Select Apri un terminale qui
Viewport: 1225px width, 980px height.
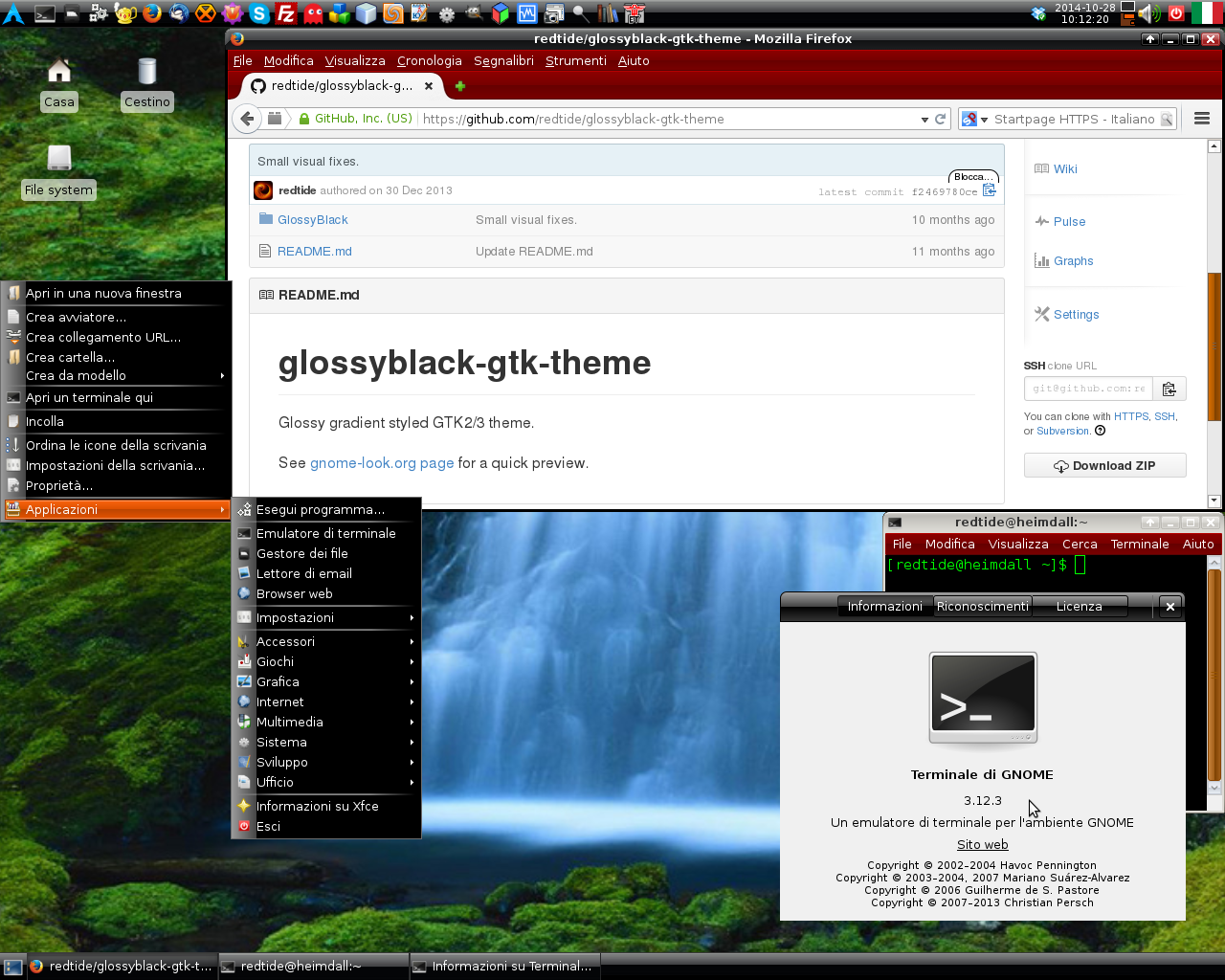(117, 397)
